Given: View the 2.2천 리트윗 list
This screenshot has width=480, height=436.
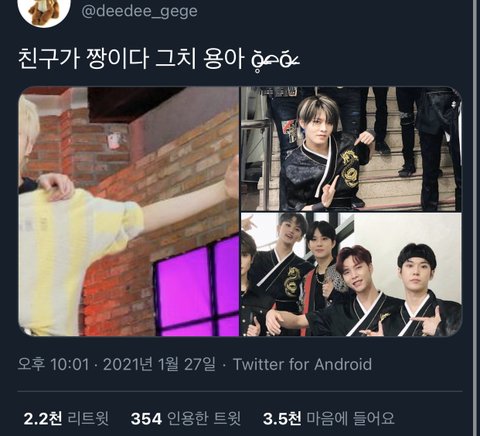Looking at the screenshot, I should (x=66, y=418).
